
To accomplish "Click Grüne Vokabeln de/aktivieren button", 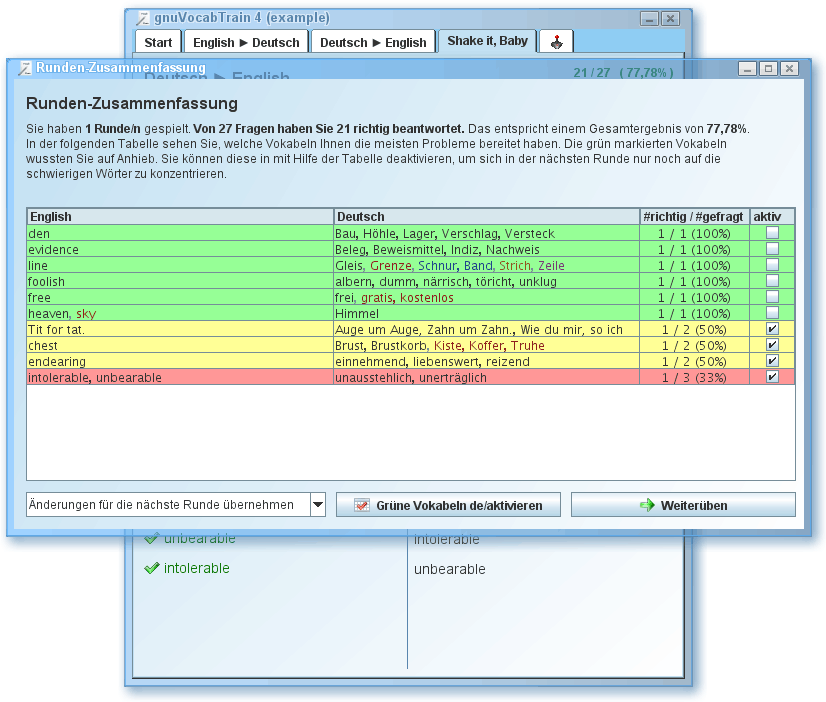I will [x=448, y=505].
